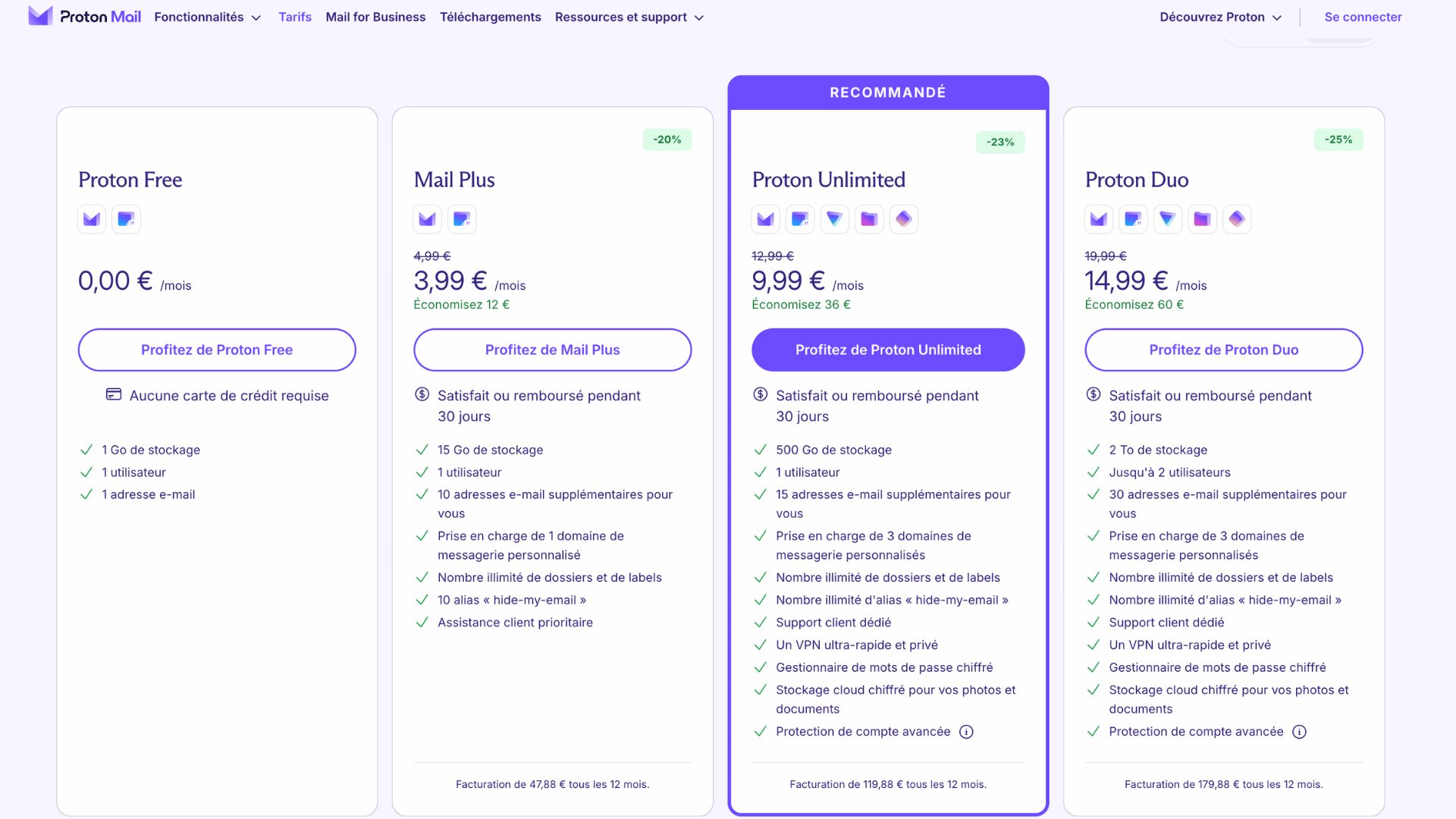Image resolution: width=1456 pixels, height=819 pixels.
Task: Switch to the Mail for Business page
Action: [x=375, y=17]
